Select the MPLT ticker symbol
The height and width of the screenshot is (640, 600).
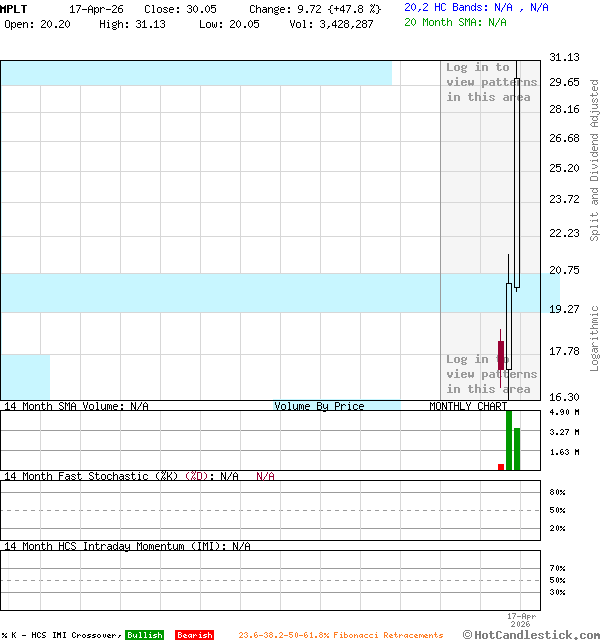point(14,9)
